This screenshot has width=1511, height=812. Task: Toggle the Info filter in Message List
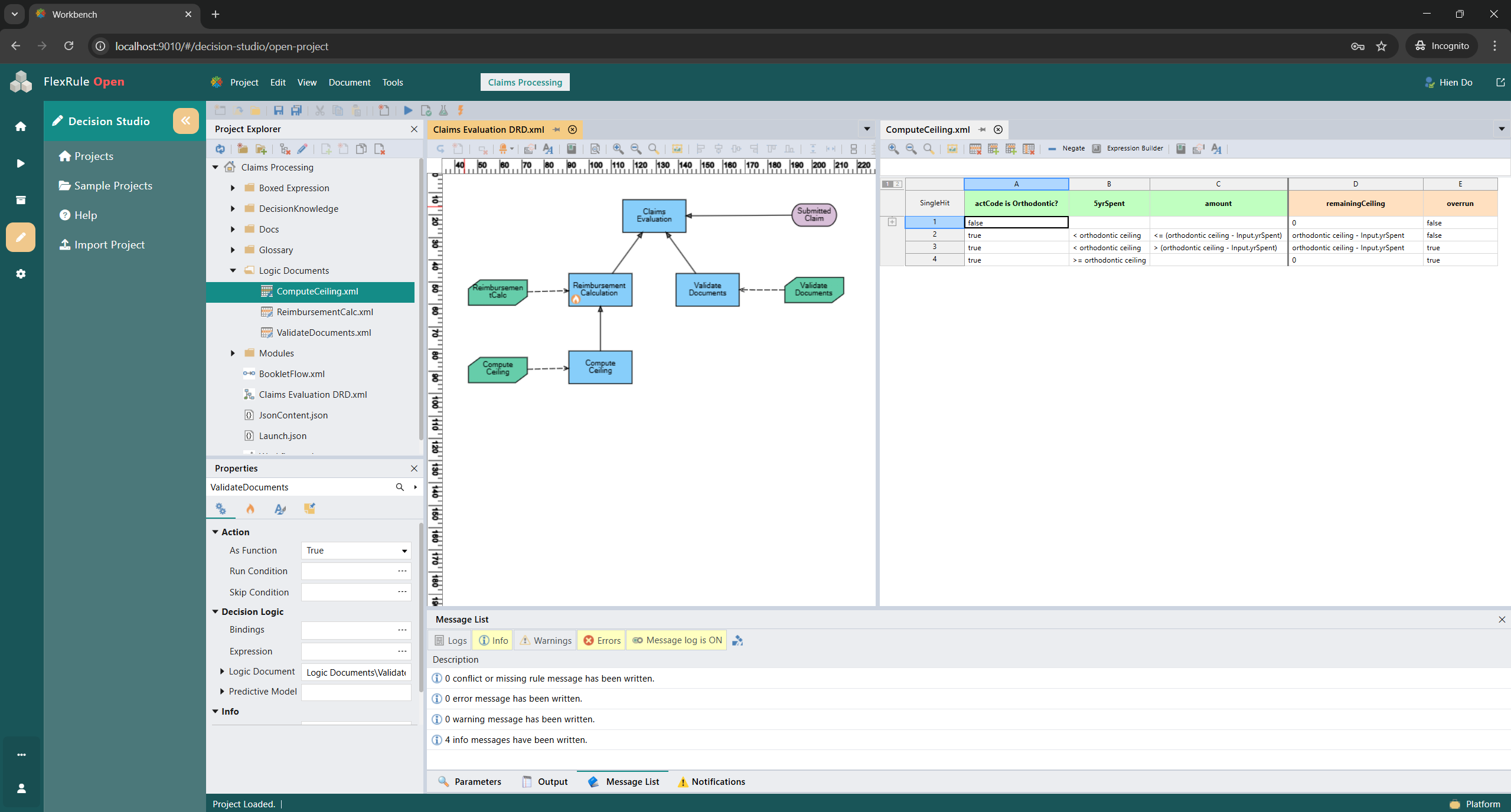pos(493,640)
